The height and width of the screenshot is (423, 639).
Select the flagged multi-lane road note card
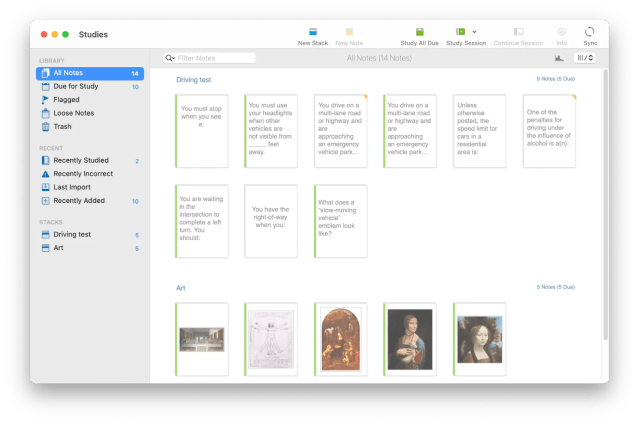pos(341,131)
